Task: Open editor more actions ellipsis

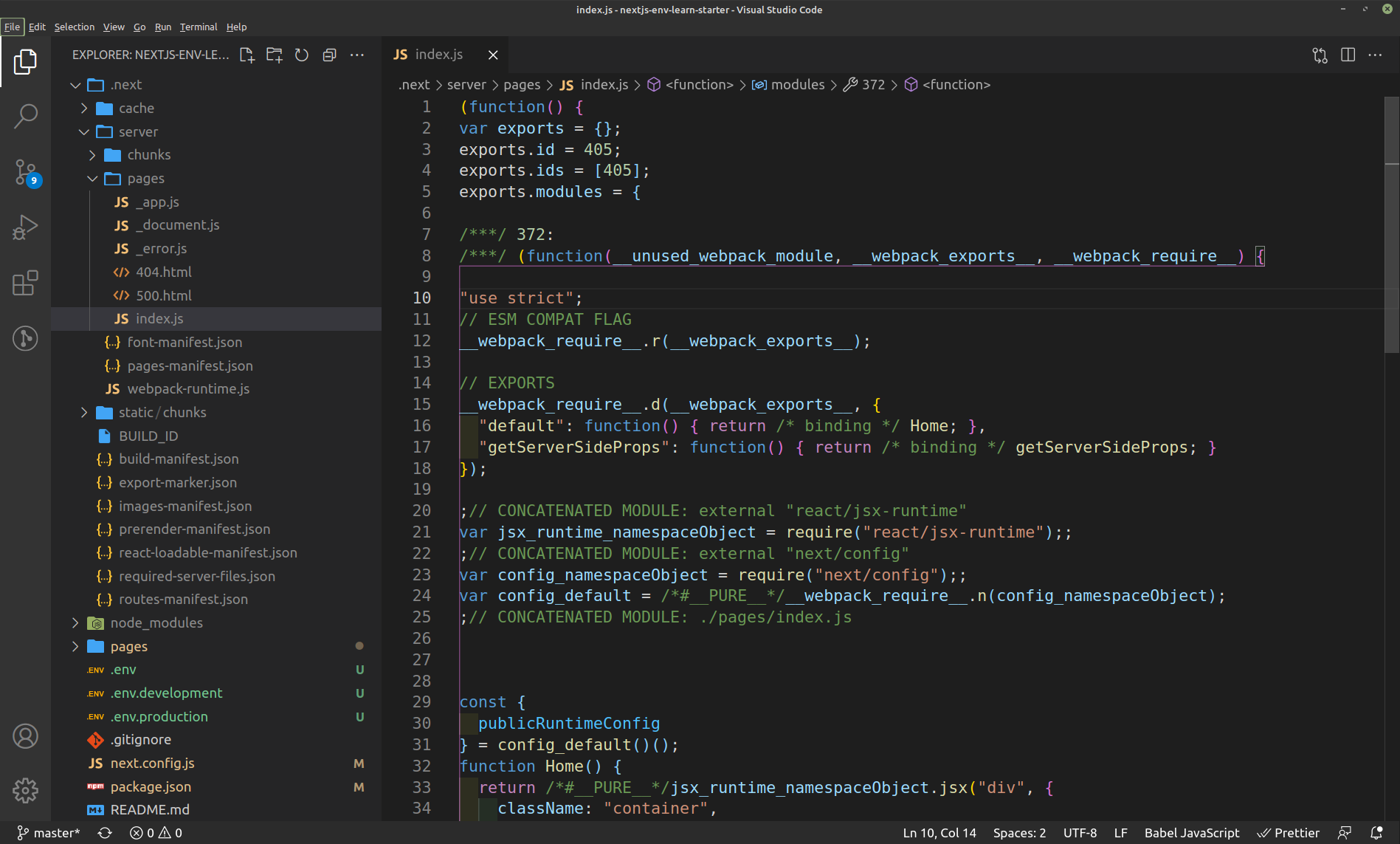Action: [1375, 55]
